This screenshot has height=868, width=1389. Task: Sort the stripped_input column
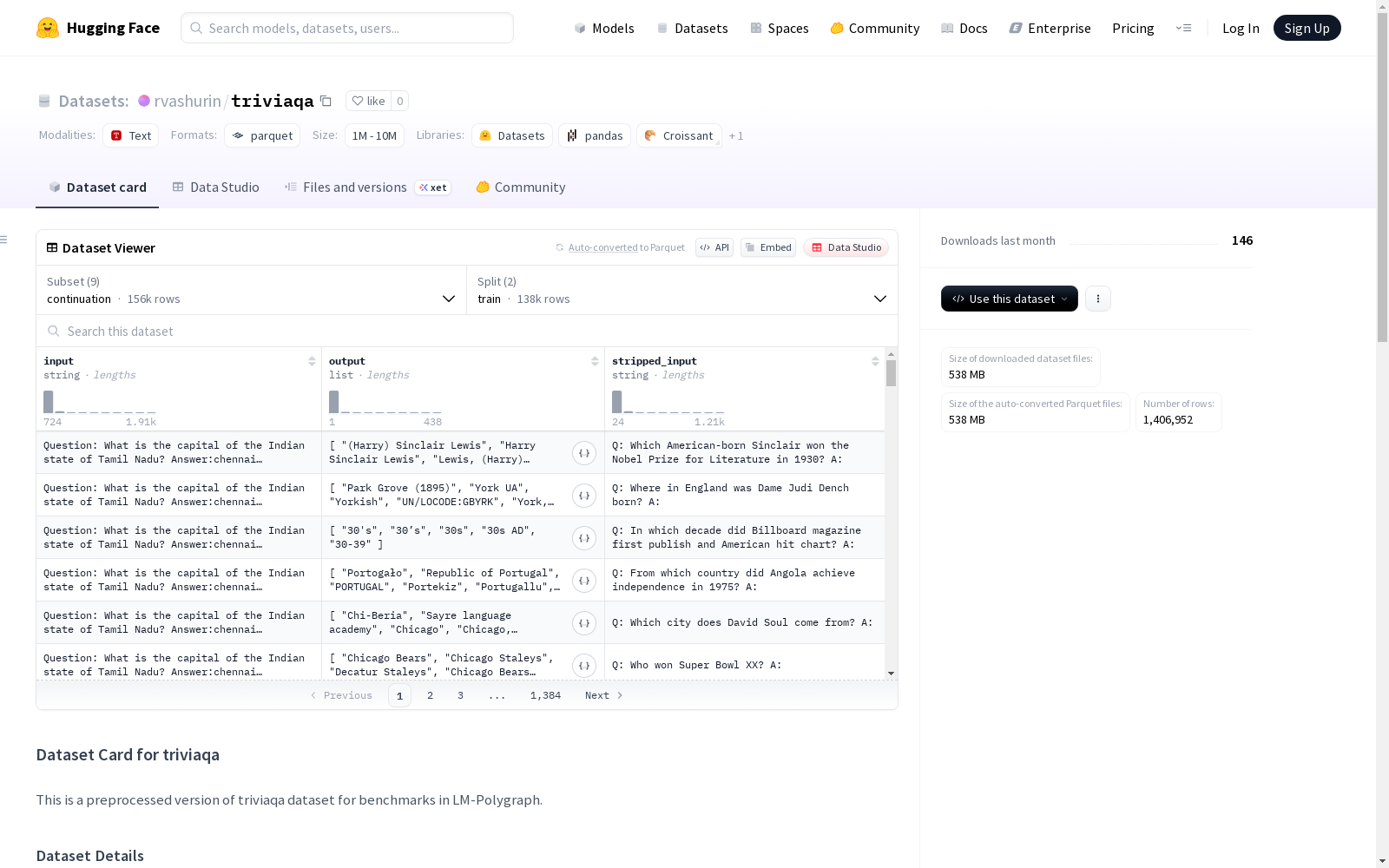tap(875, 361)
